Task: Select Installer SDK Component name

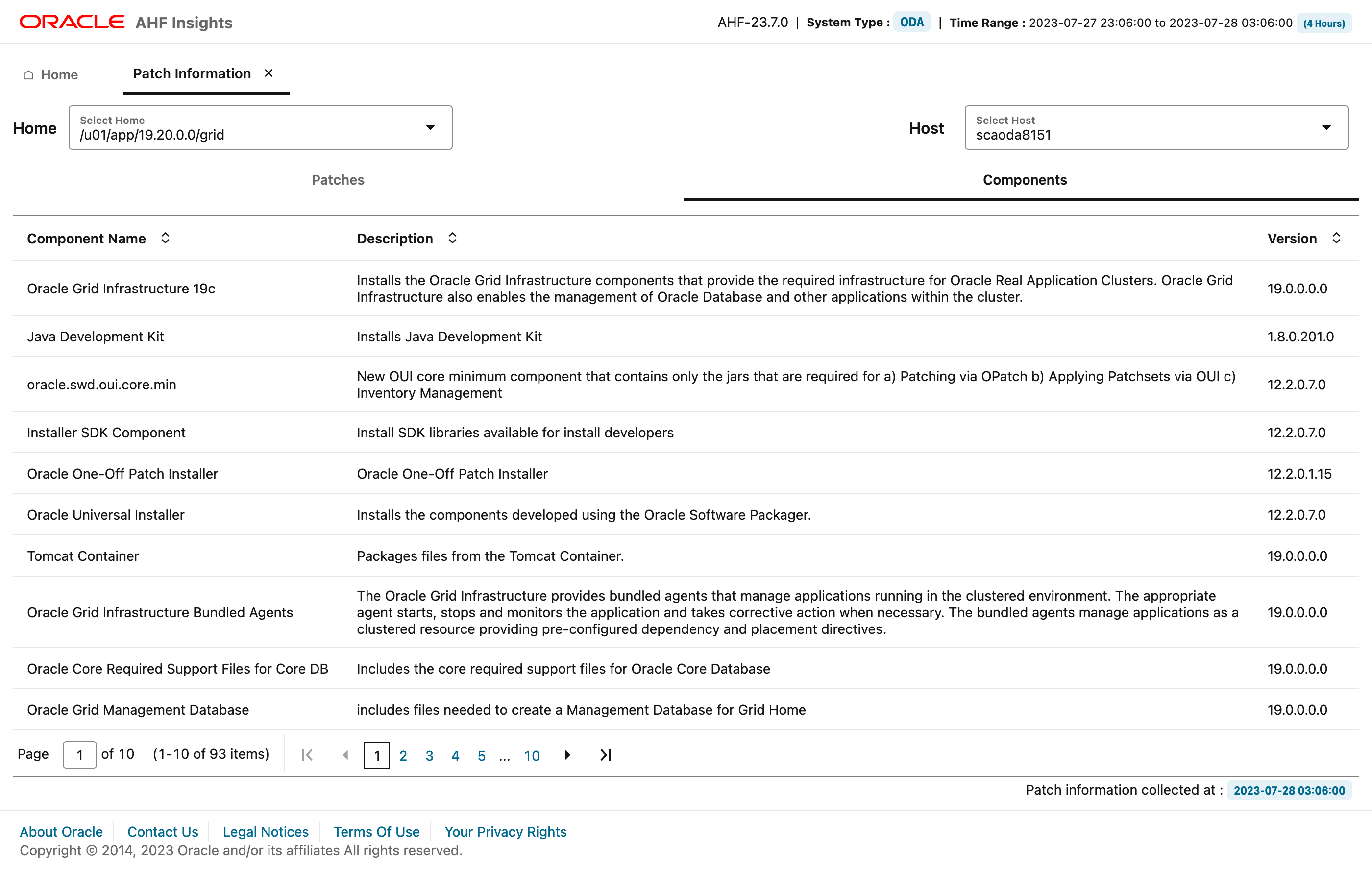Action: [106, 433]
